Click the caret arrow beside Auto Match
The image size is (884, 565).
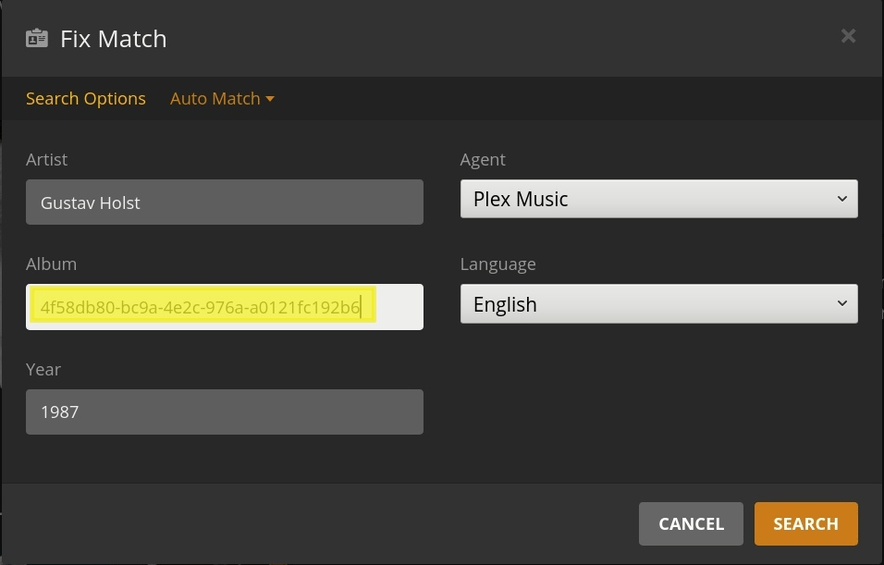click(270, 99)
